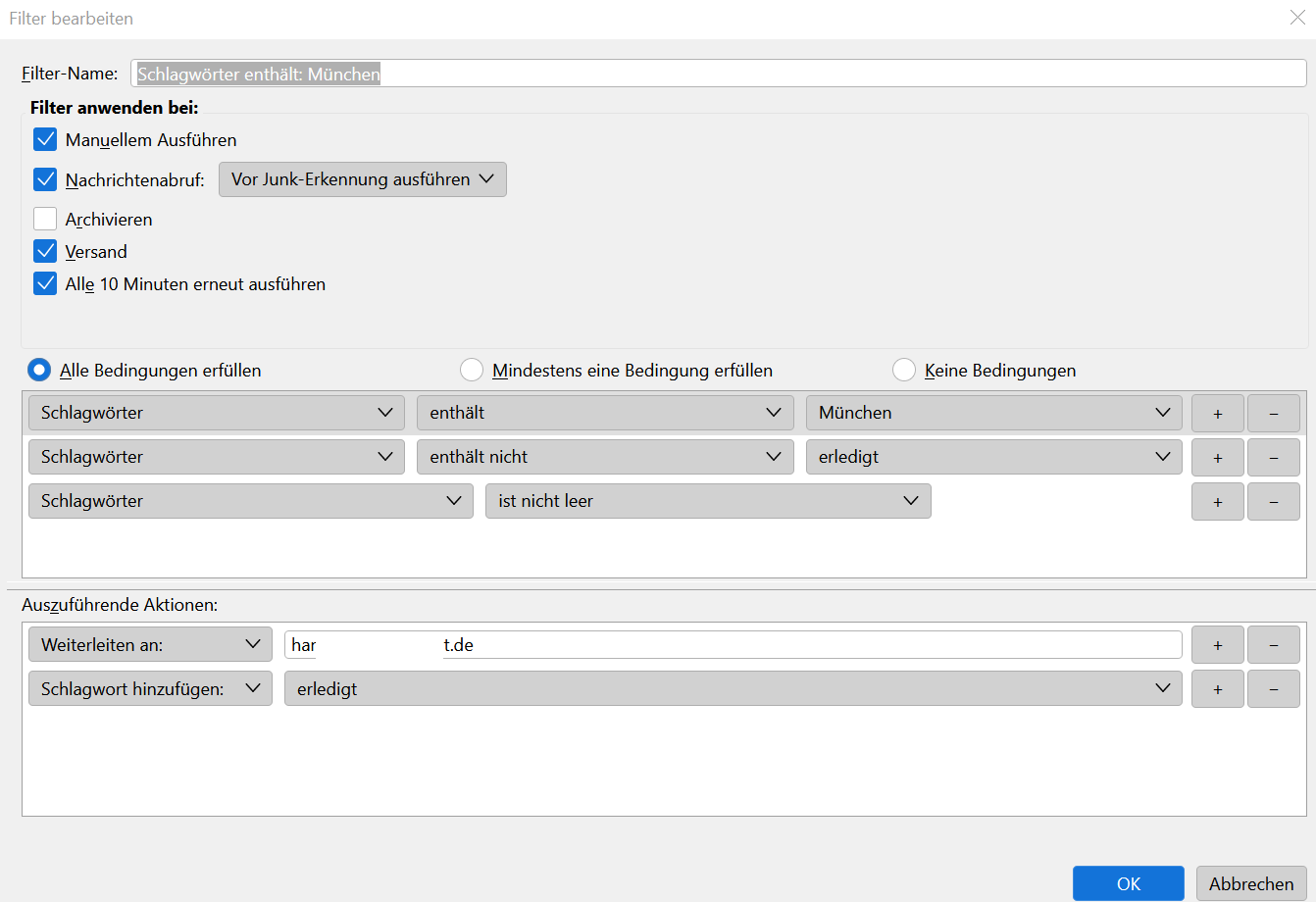Screen dimensions: 1316x902
Task: Toggle the Nachrichtenabruf checkbox
Action: [x=45, y=179]
